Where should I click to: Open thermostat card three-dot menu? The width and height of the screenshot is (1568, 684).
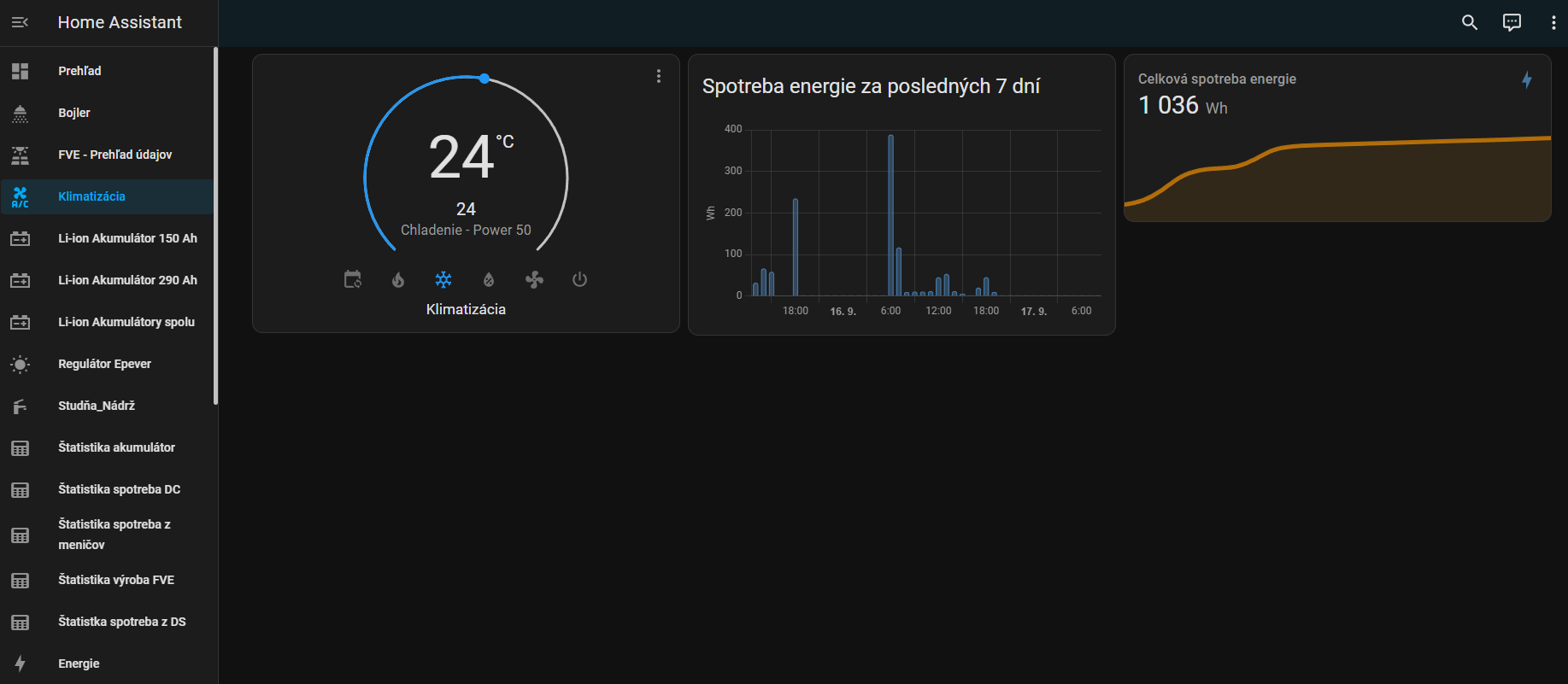[659, 76]
